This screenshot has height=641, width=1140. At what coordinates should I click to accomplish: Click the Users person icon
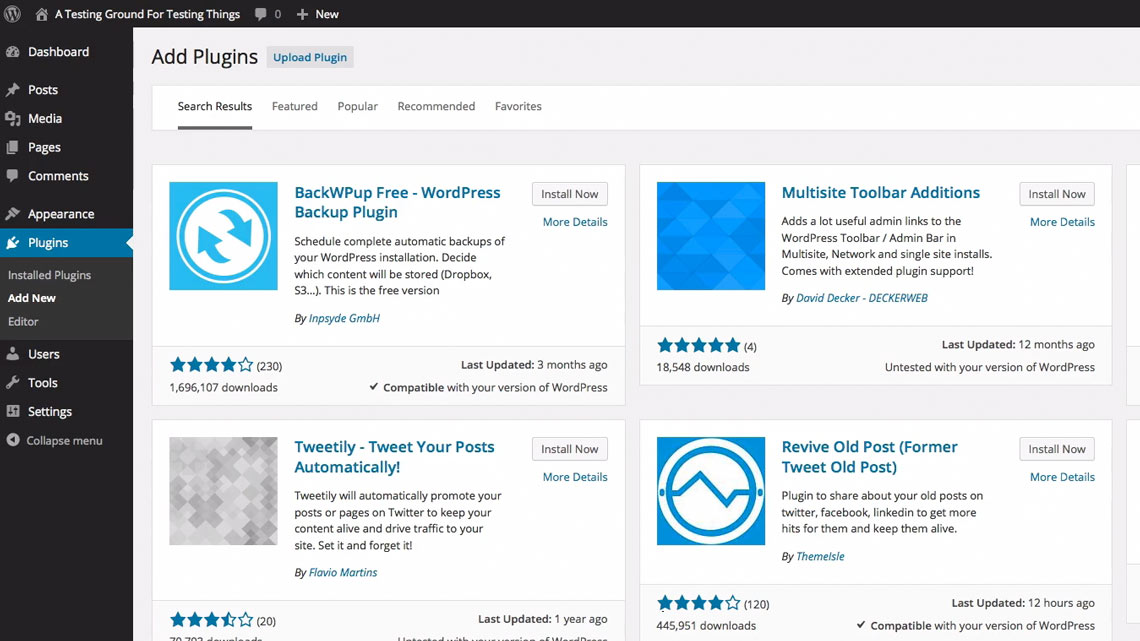pyautogui.click(x=12, y=354)
